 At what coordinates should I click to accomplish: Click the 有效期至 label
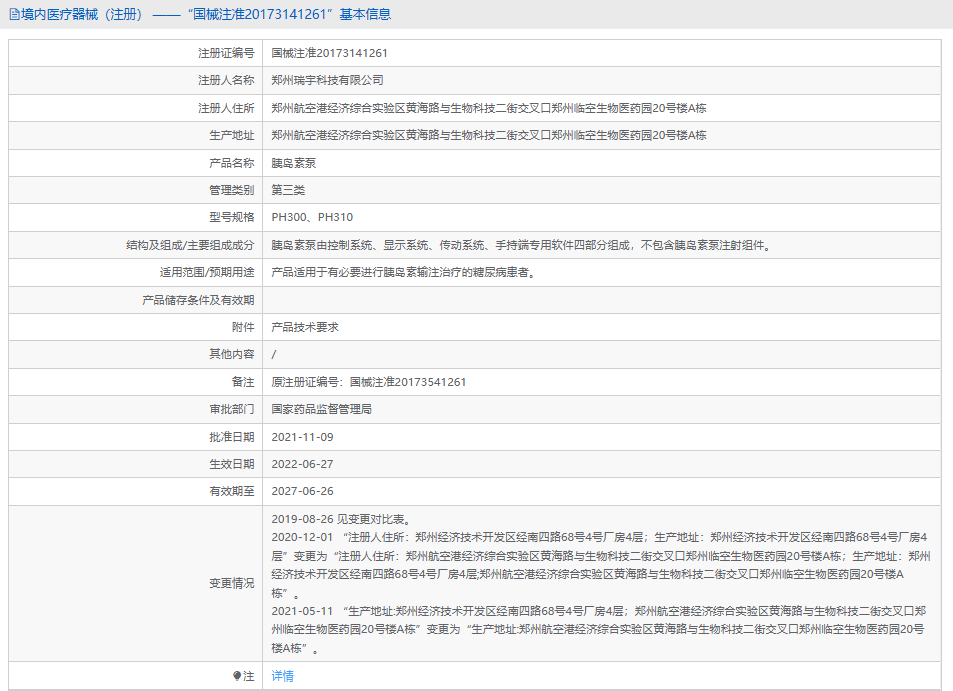232,491
